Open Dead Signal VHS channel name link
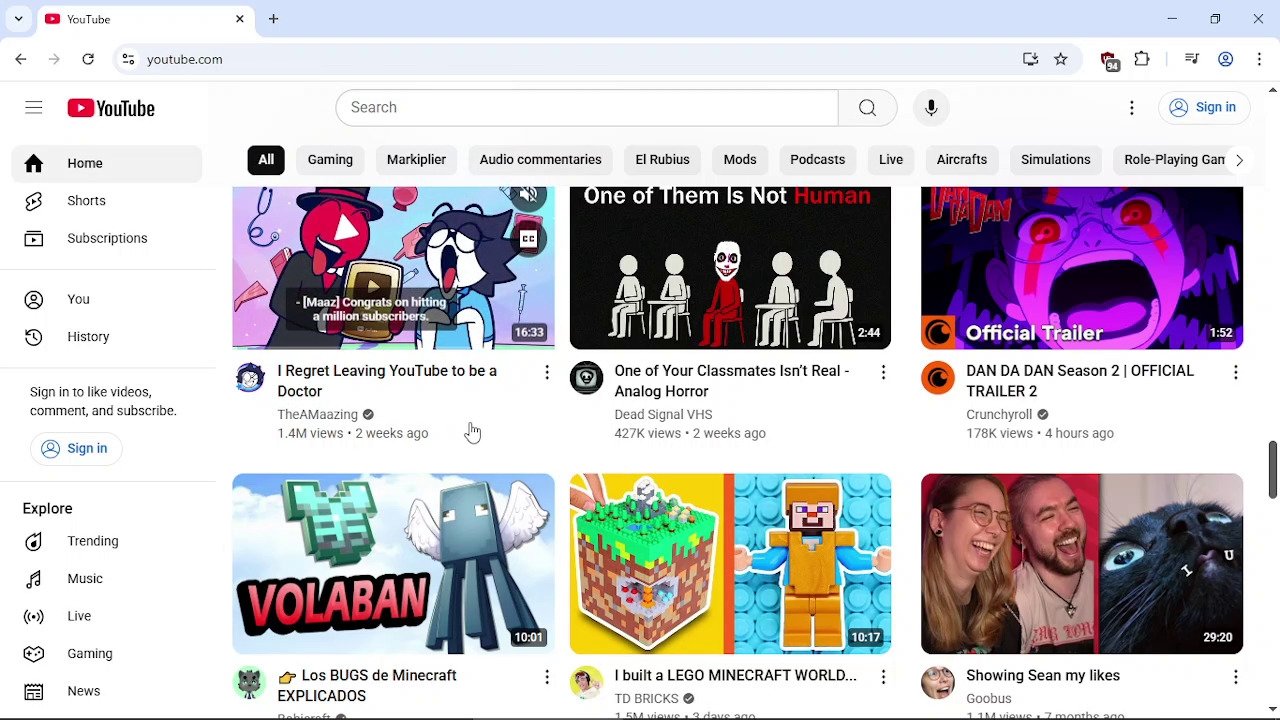Screen dimensions: 1280x720 pyautogui.click(x=663, y=414)
